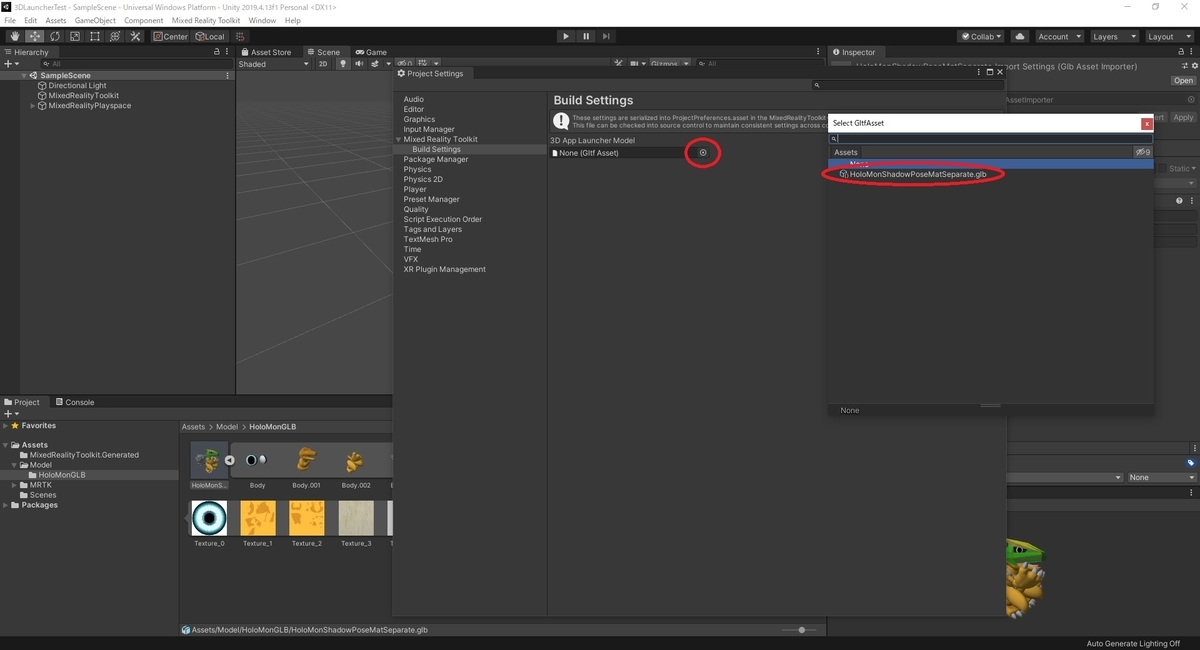Screen dimensions: 1200x650
Task: Collapse SampleScene in Hierarchy
Action: (x=23, y=75)
